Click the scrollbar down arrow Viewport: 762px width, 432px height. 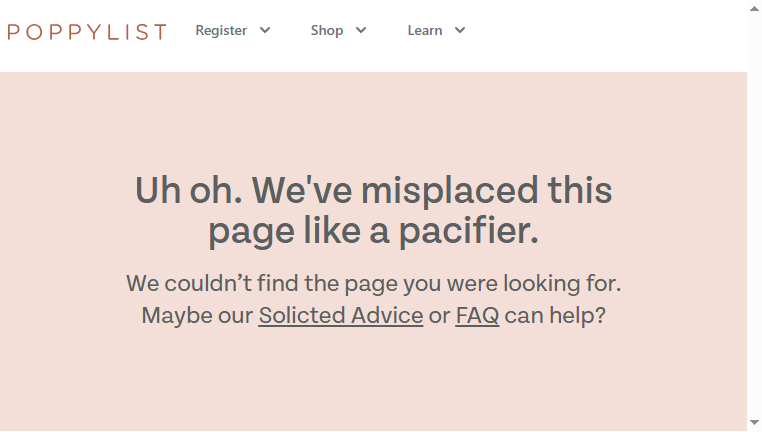pos(754,423)
